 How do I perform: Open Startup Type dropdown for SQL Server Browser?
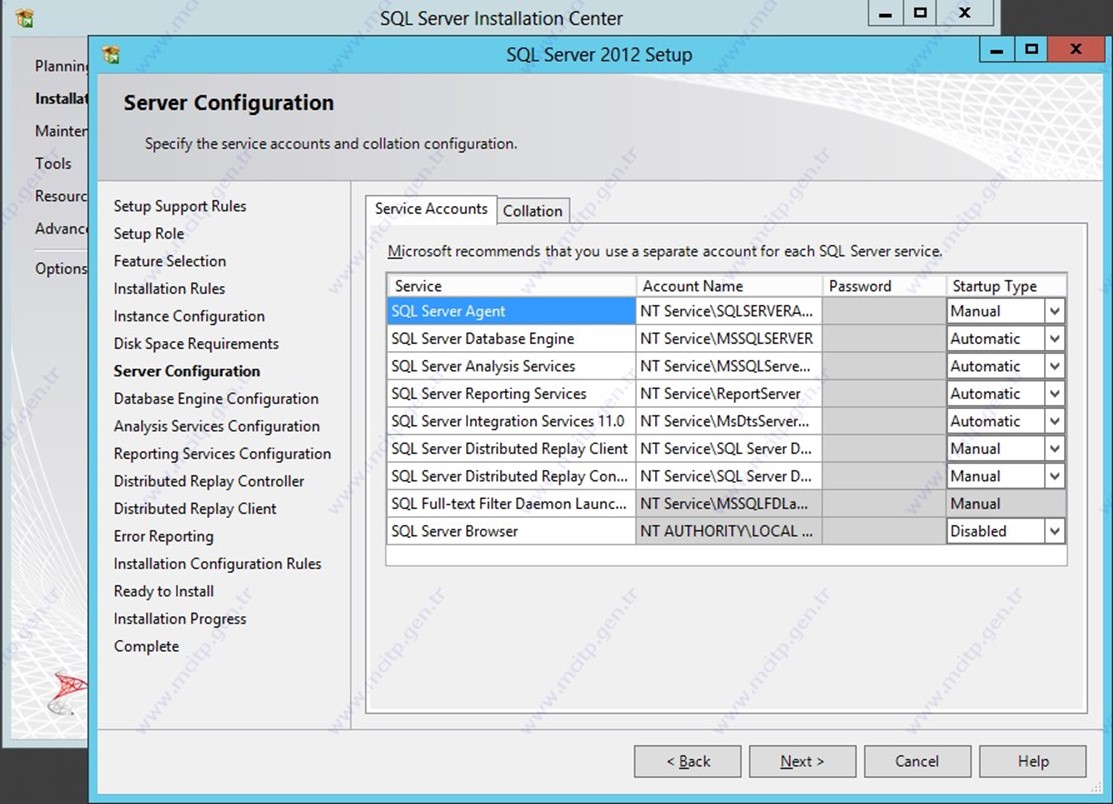pos(1055,531)
